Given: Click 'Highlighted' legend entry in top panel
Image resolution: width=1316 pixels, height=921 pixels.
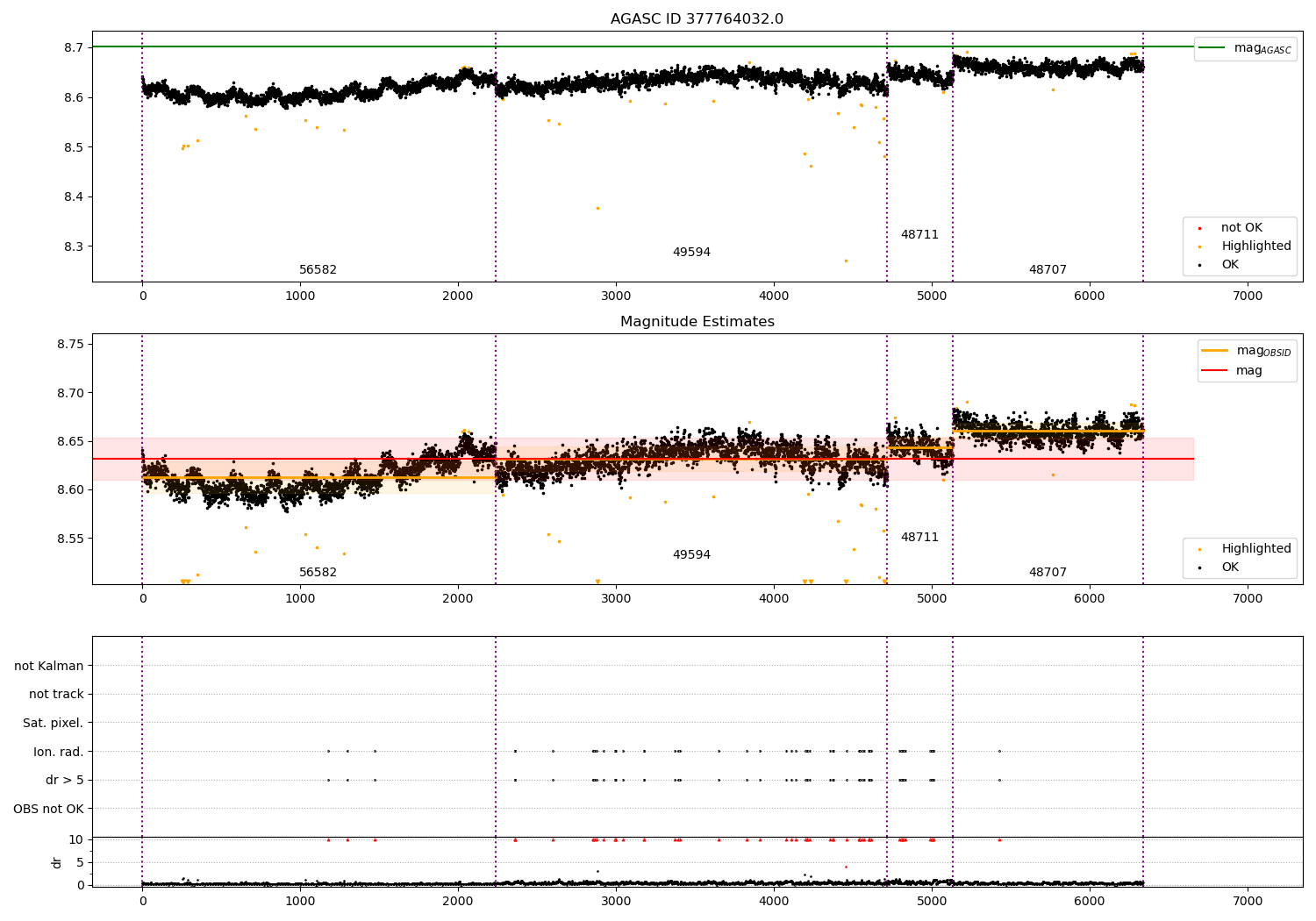Looking at the screenshot, I should tap(1244, 246).
